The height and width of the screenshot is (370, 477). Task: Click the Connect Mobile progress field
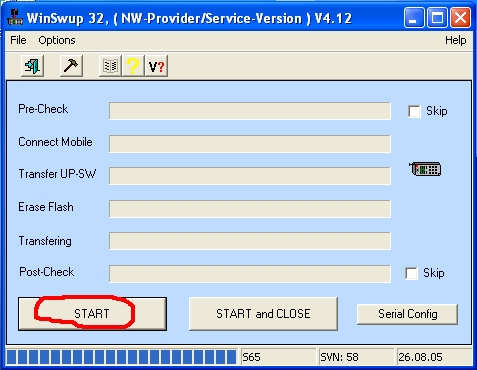pos(250,144)
